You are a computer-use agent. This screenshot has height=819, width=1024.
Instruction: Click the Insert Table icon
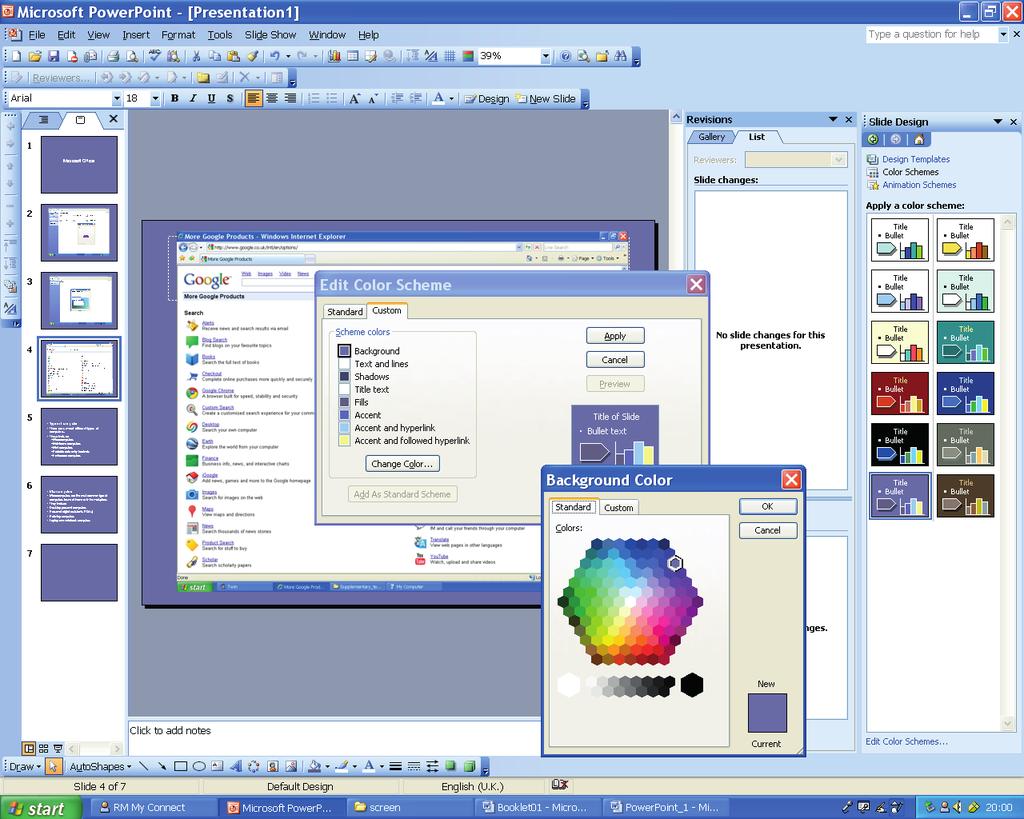click(353, 57)
